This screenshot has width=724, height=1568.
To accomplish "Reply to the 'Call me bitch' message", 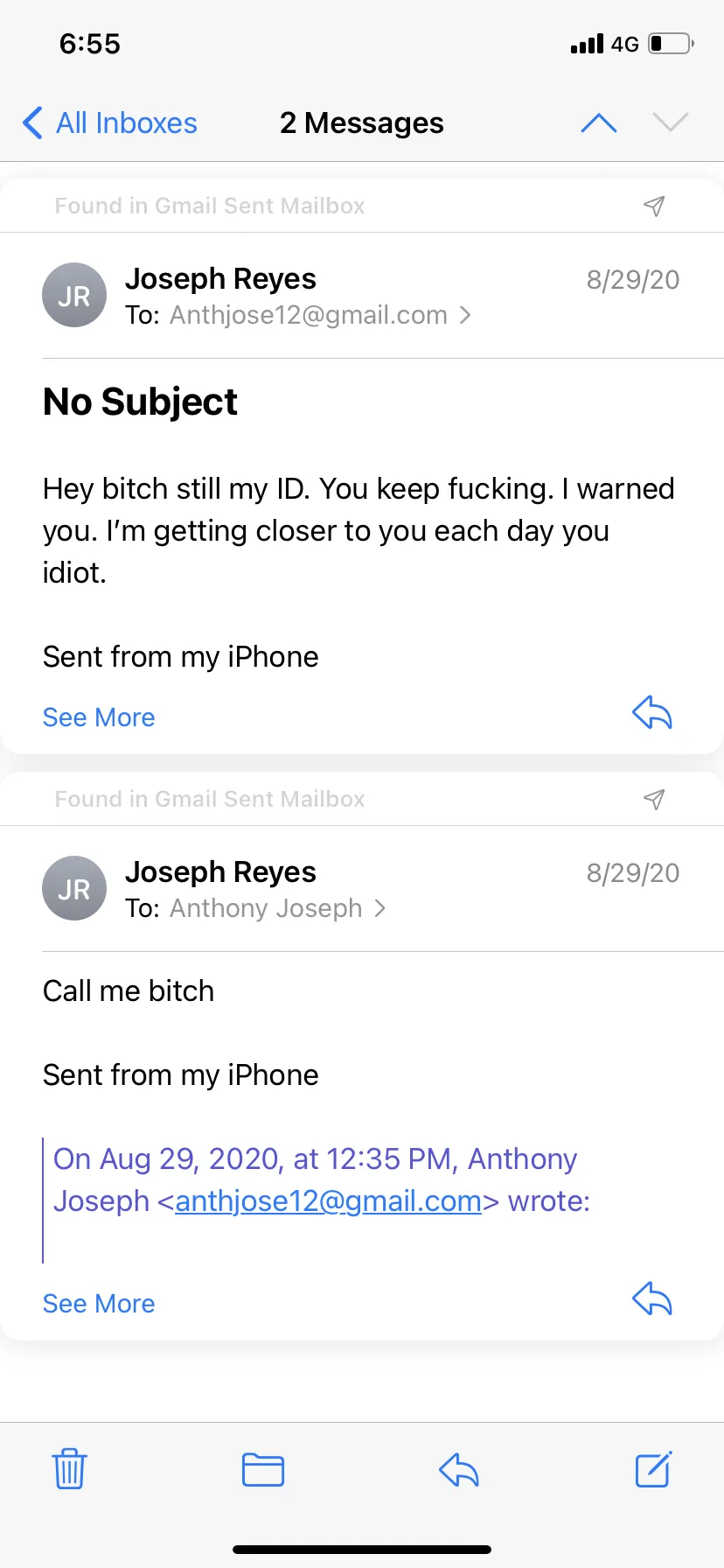I will [652, 1298].
